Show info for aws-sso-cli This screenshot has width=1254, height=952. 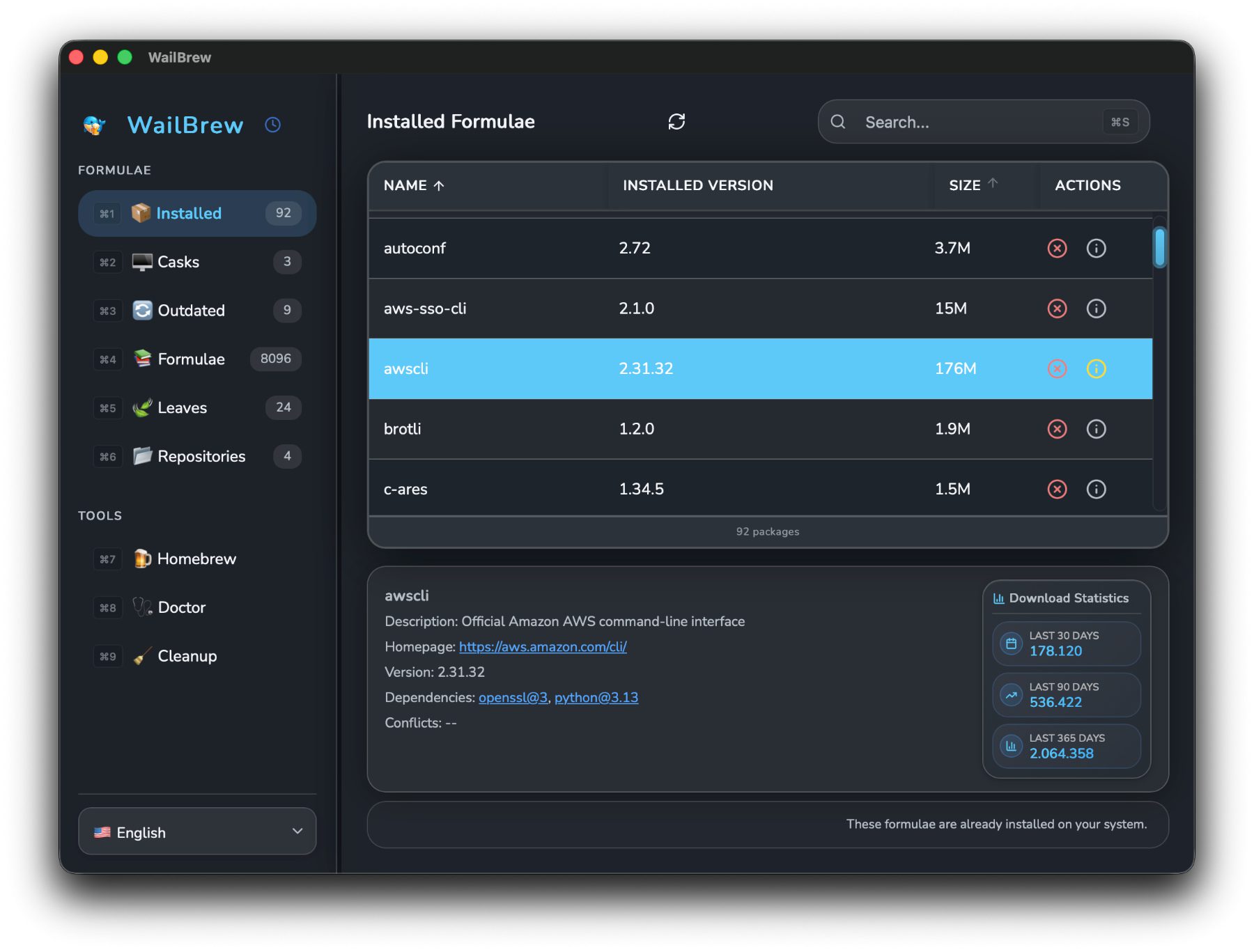tap(1095, 309)
